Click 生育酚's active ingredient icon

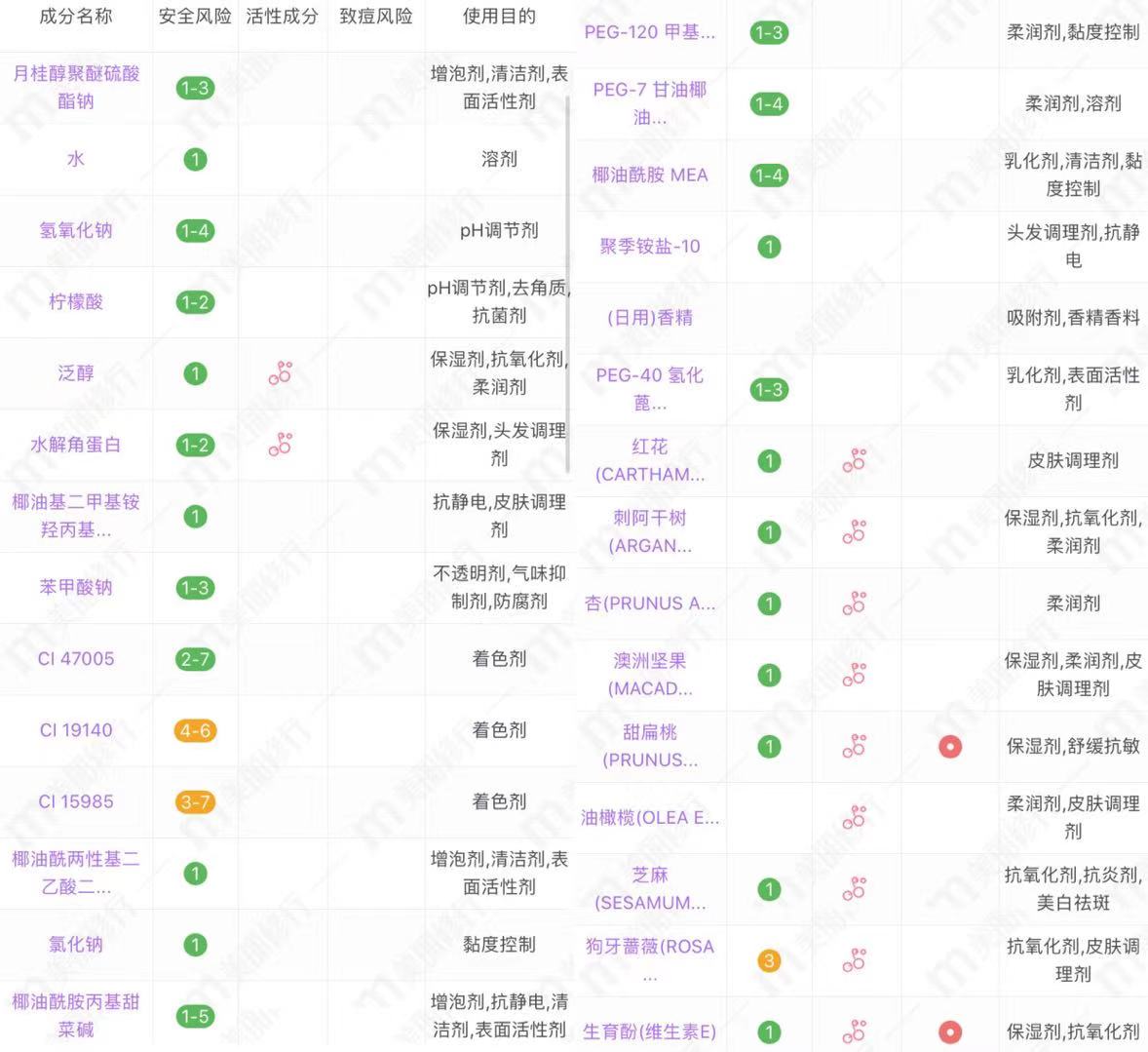click(855, 1031)
